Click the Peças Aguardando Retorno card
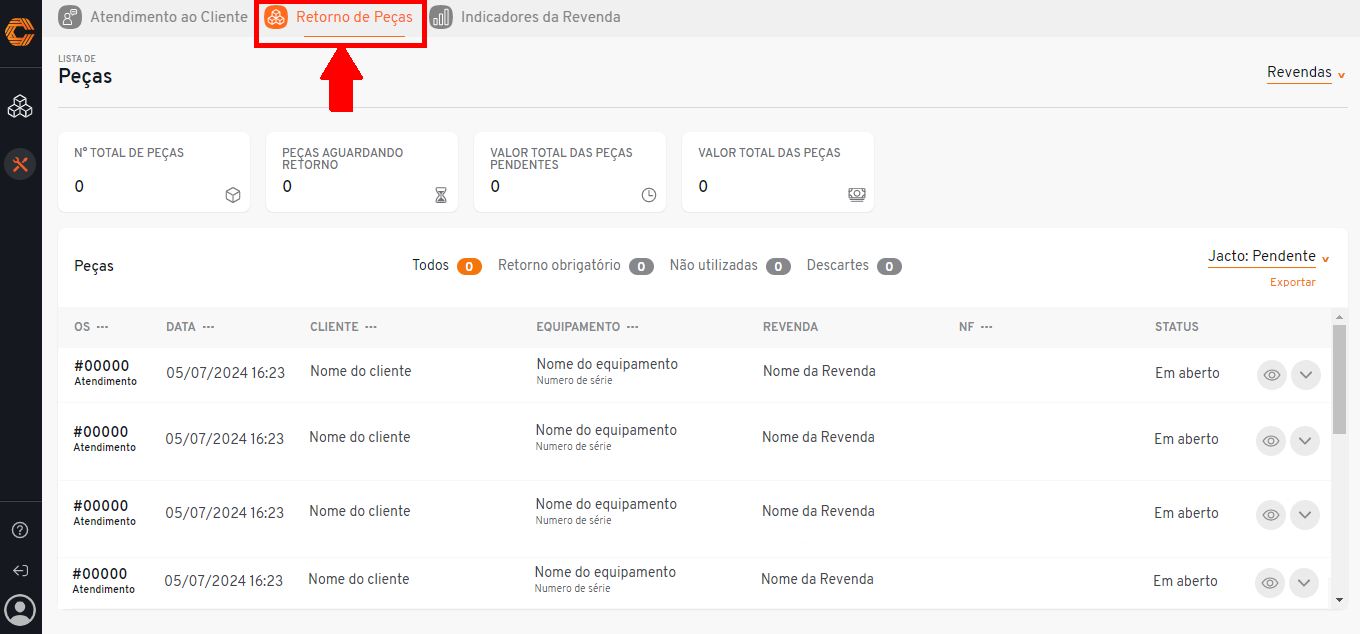Viewport: 1360px width, 634px height. pos(362,172)
